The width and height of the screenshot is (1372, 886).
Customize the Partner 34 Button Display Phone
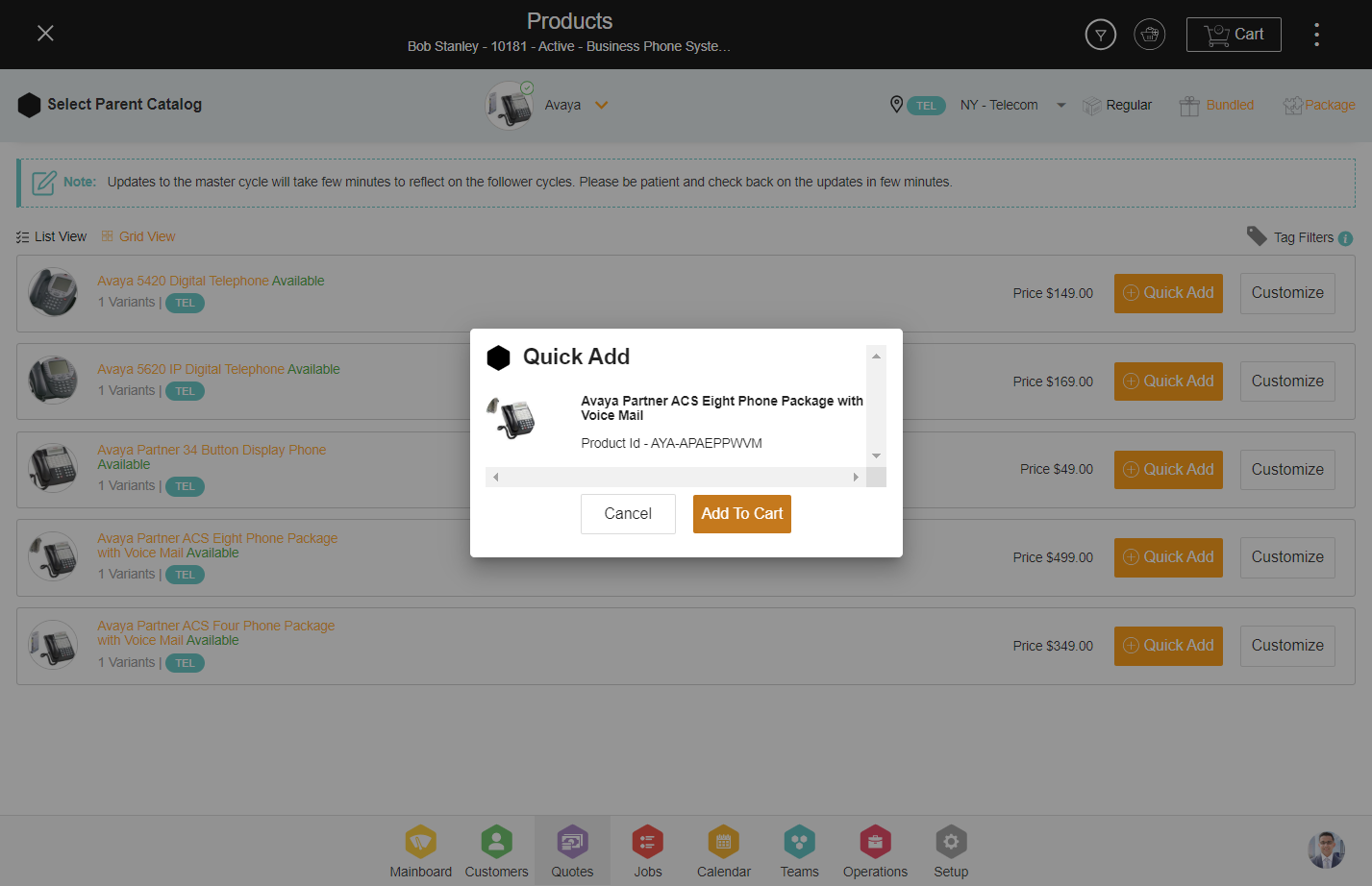pos(1287,470)
